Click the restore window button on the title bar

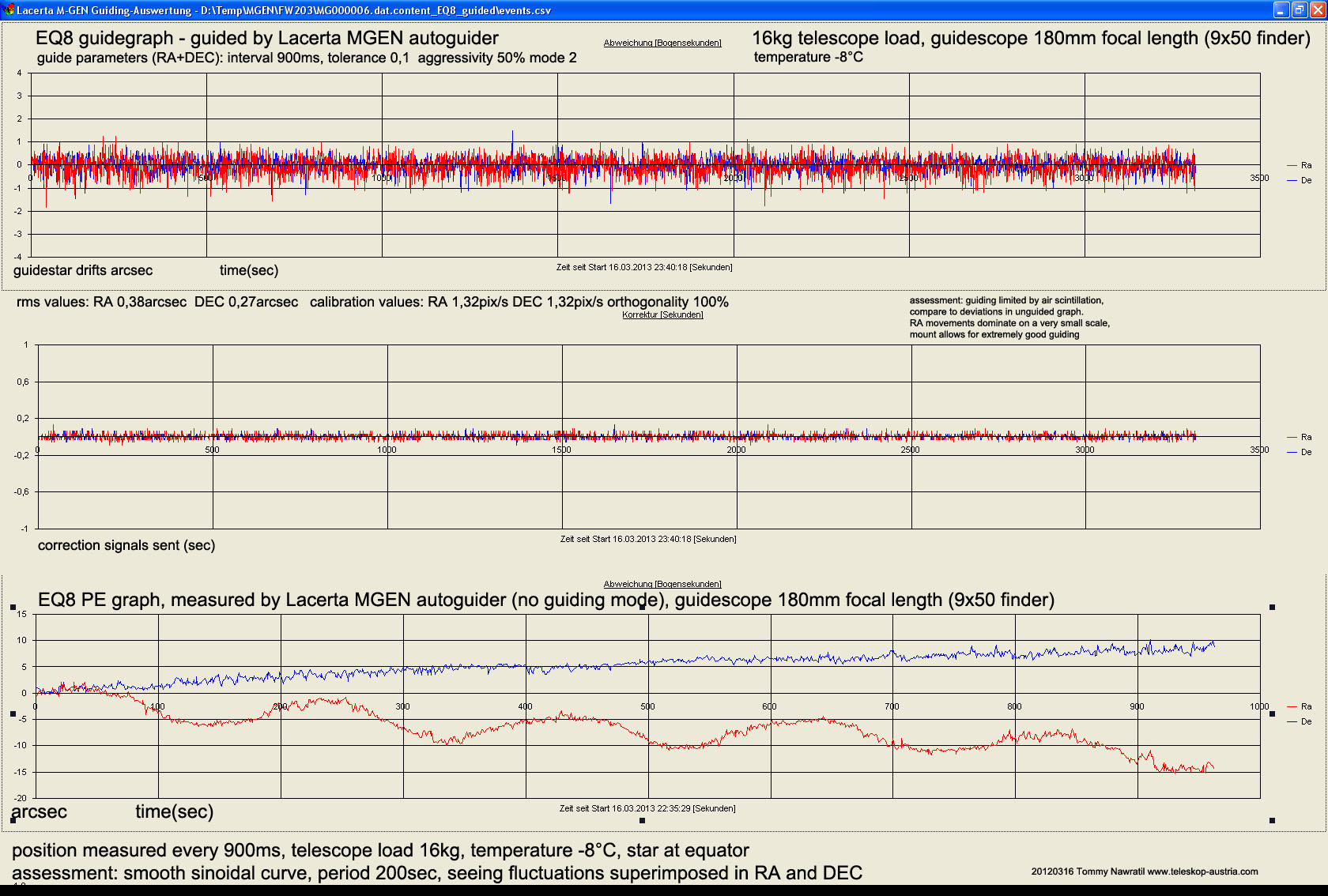(1300, 9)
